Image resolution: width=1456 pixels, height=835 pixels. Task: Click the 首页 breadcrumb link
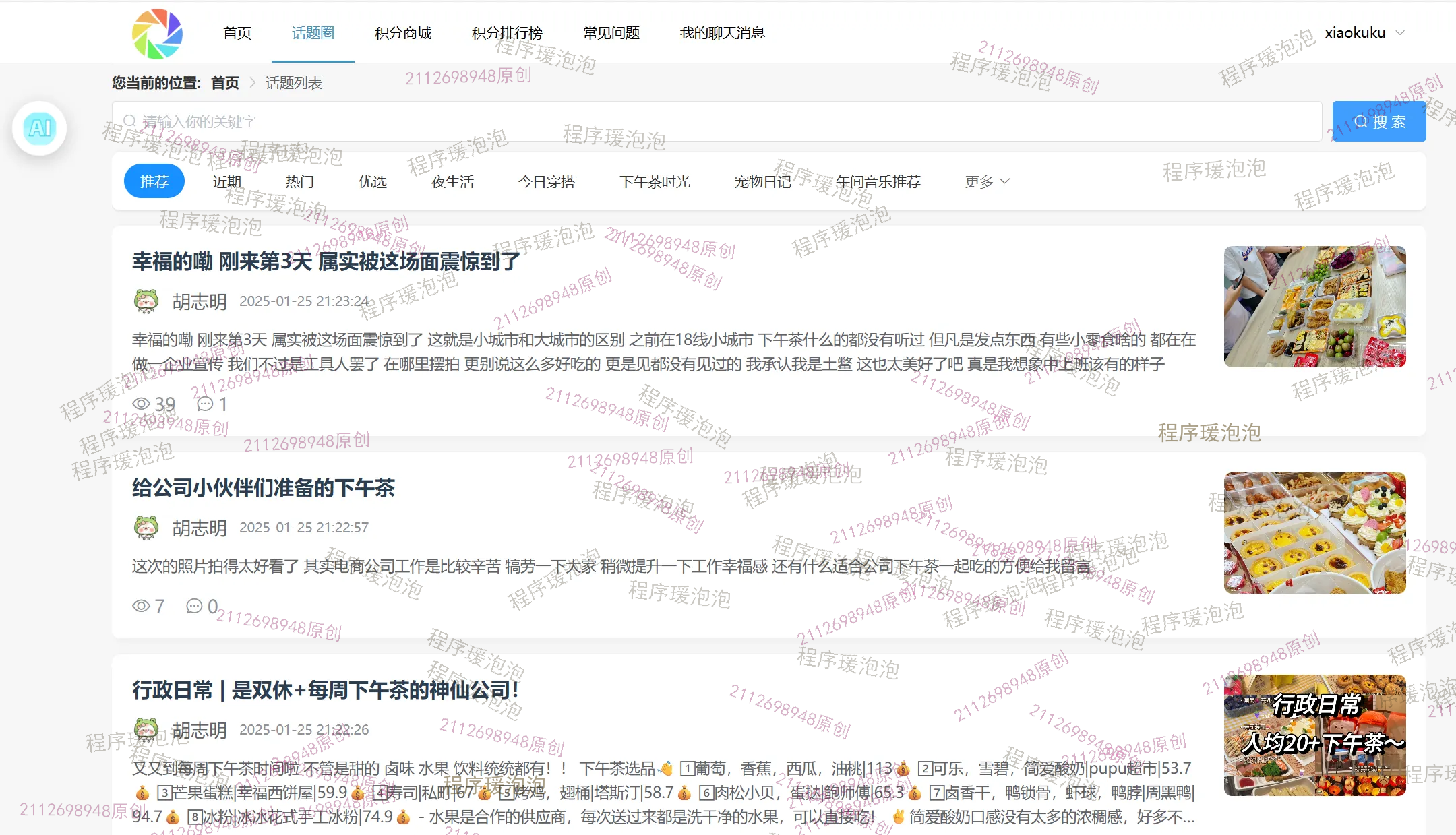tap(225, 83)
